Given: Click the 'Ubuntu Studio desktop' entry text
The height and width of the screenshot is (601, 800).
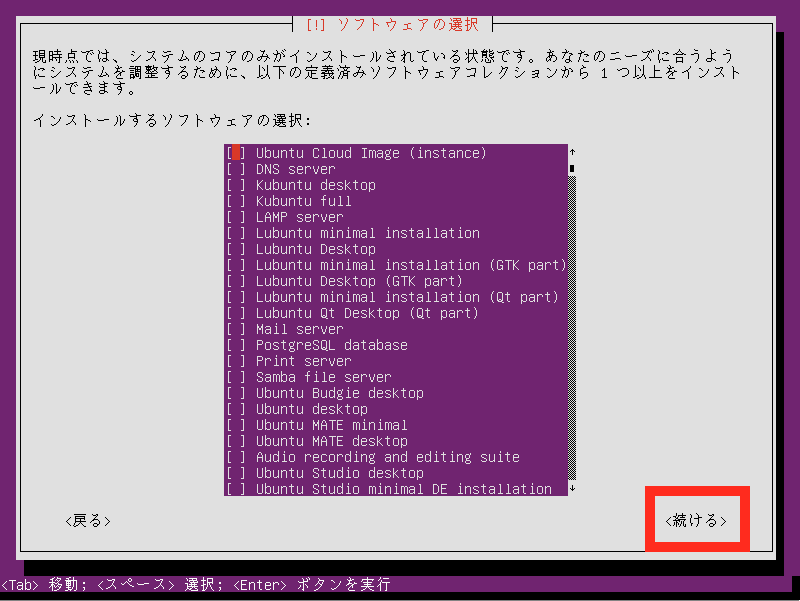Looking at the screenshot, I should [x=340, y=473].
